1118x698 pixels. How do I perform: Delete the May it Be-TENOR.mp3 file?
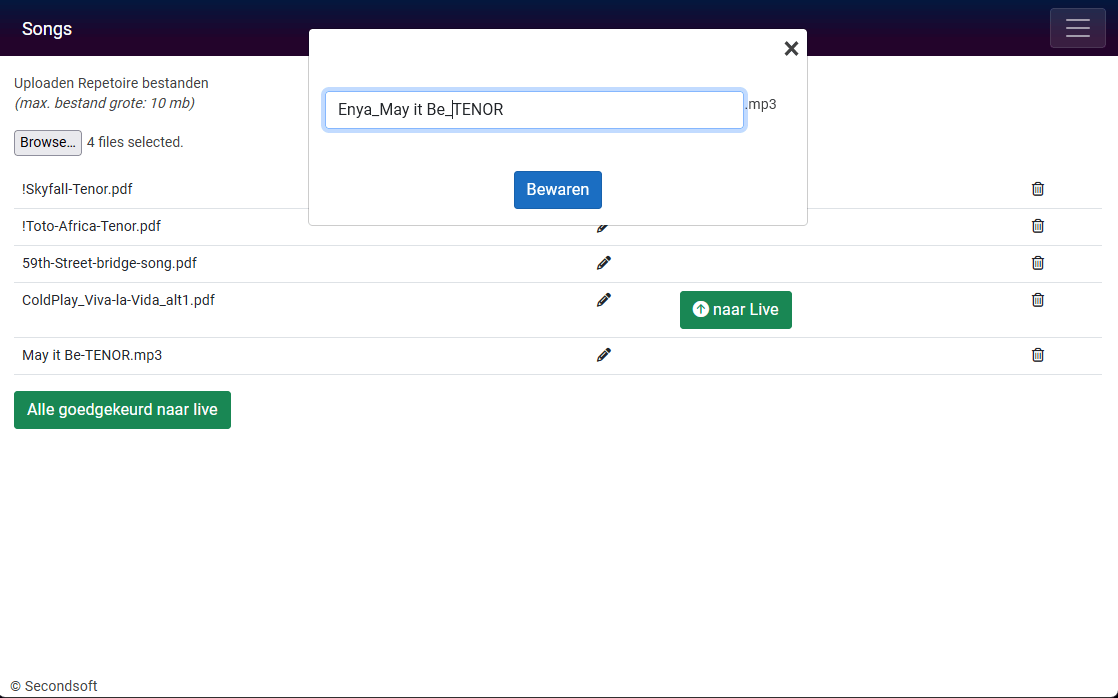(x=1037, y=355)
